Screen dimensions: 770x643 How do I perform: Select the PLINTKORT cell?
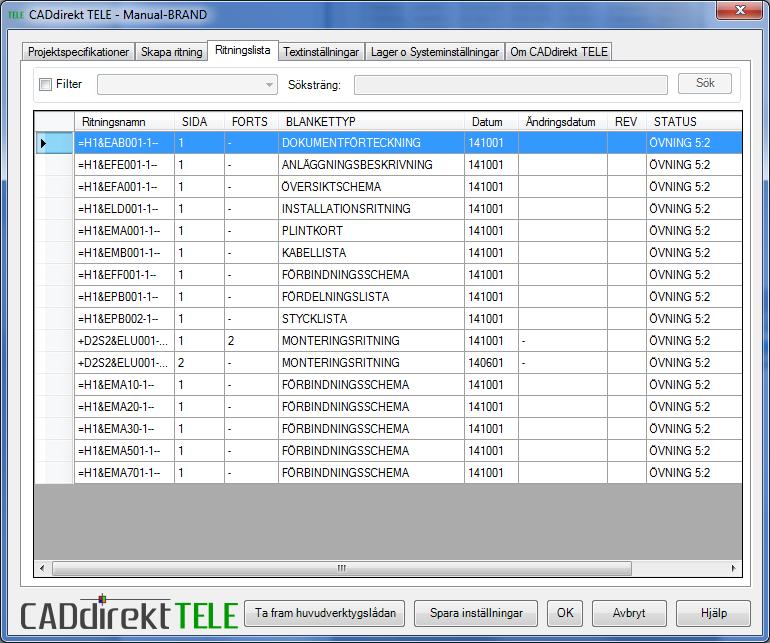point(371,231)
